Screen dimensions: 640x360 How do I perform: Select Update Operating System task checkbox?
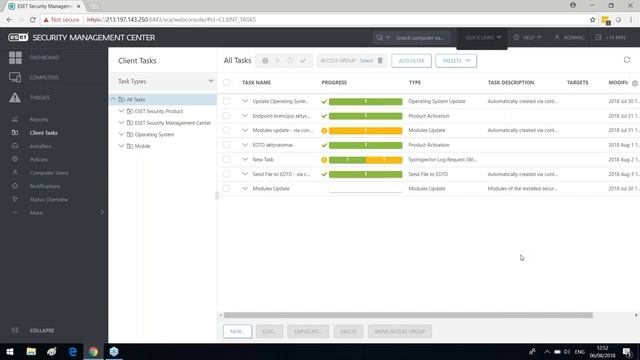tap(227, 101)
